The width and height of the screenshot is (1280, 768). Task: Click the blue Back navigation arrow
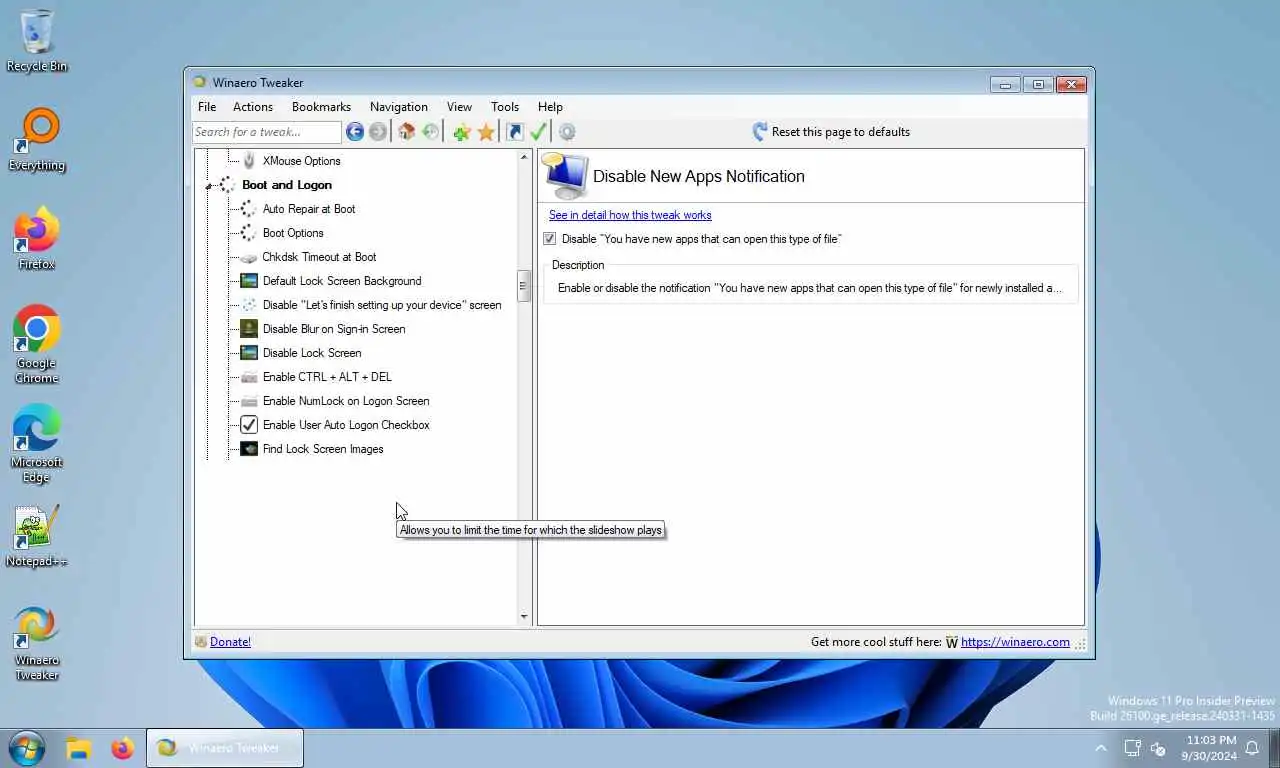[354, 132]
